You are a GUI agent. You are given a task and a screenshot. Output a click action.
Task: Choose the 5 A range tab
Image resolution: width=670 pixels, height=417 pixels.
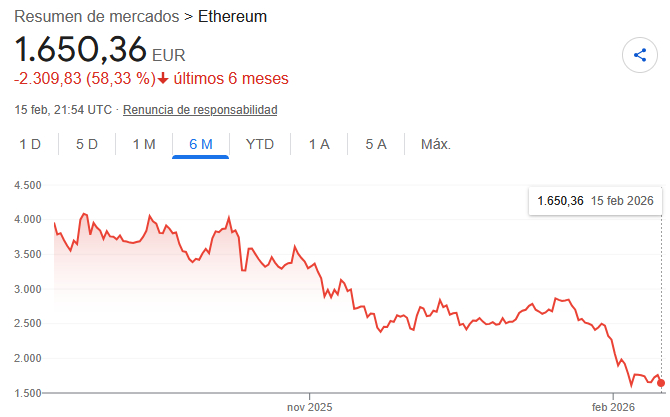(x=376, y=144)
